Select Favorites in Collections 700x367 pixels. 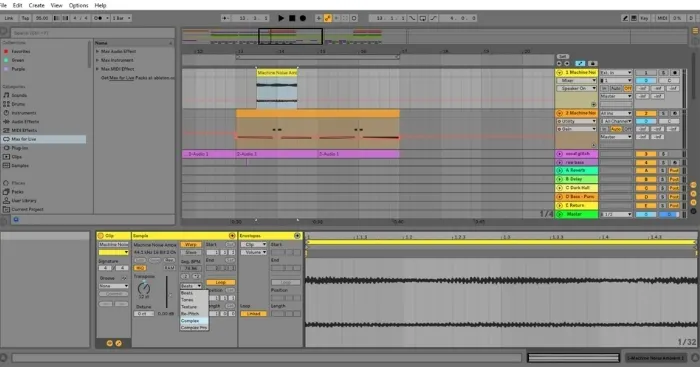21,51
